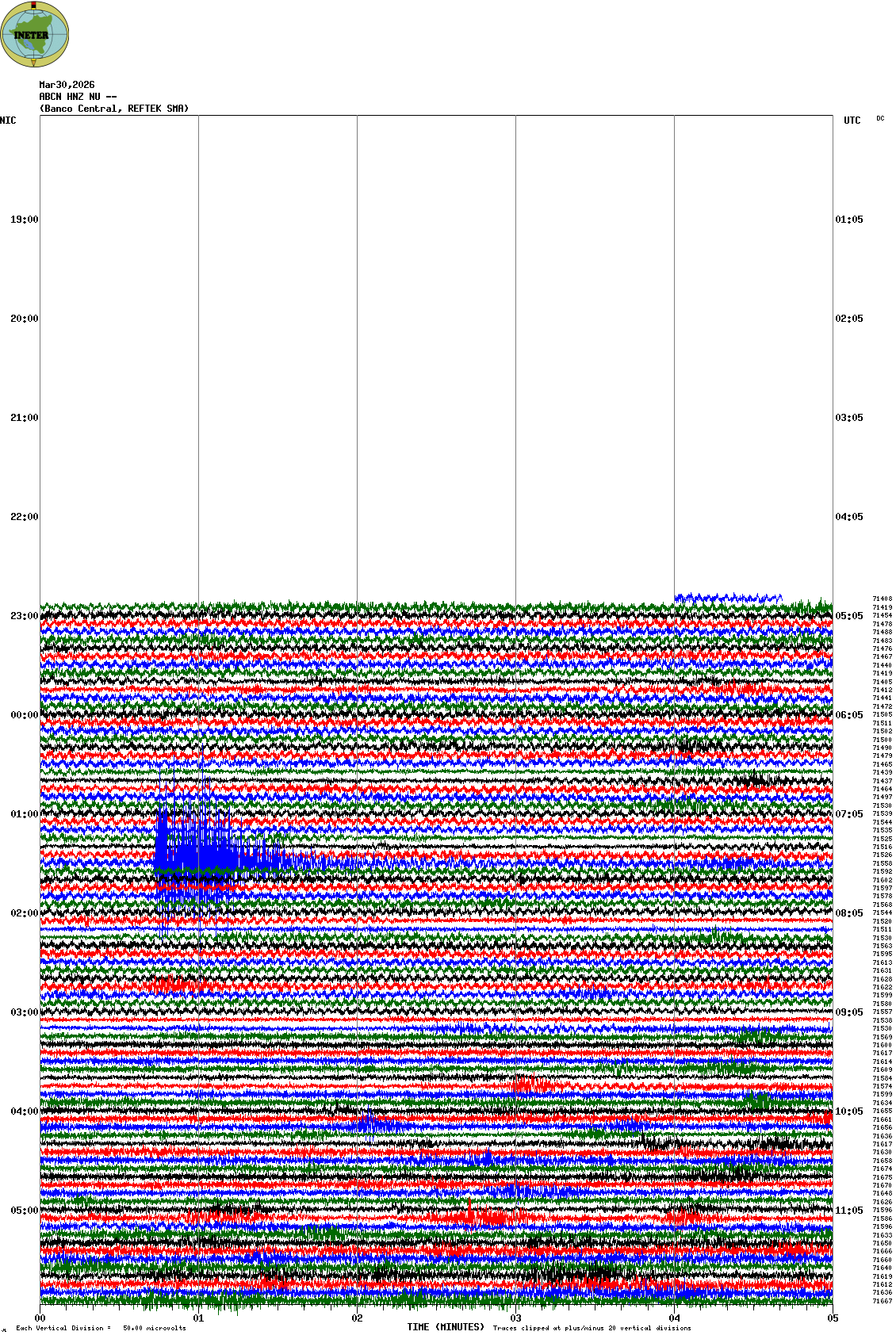Screen dimensions: 896x1339
Task: Click the Each Vertical Division scale note
Action: 101,1328
